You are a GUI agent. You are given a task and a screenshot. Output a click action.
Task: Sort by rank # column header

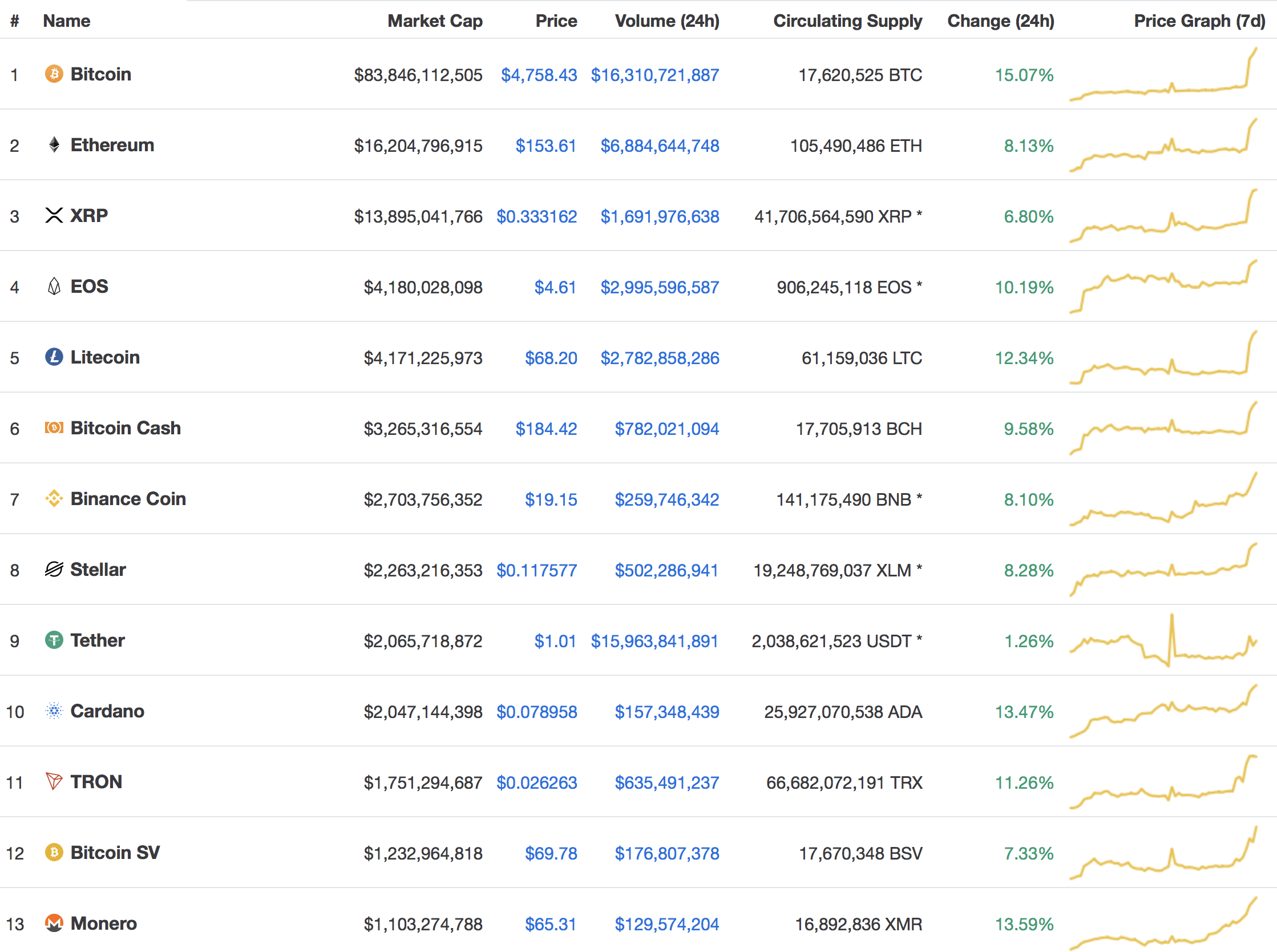point(15,21)
